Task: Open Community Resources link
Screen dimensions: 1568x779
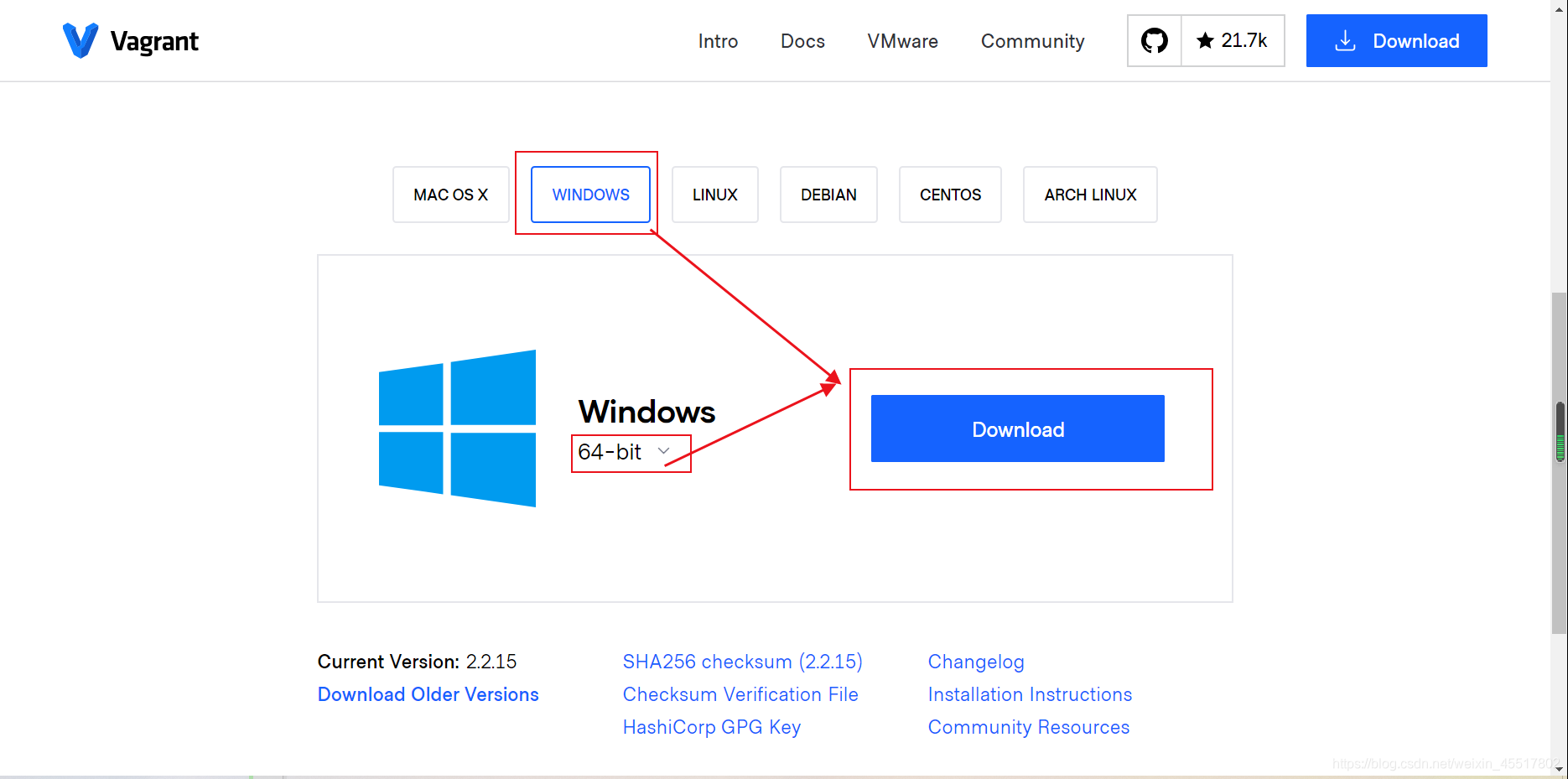Action: click(1029, 727)
